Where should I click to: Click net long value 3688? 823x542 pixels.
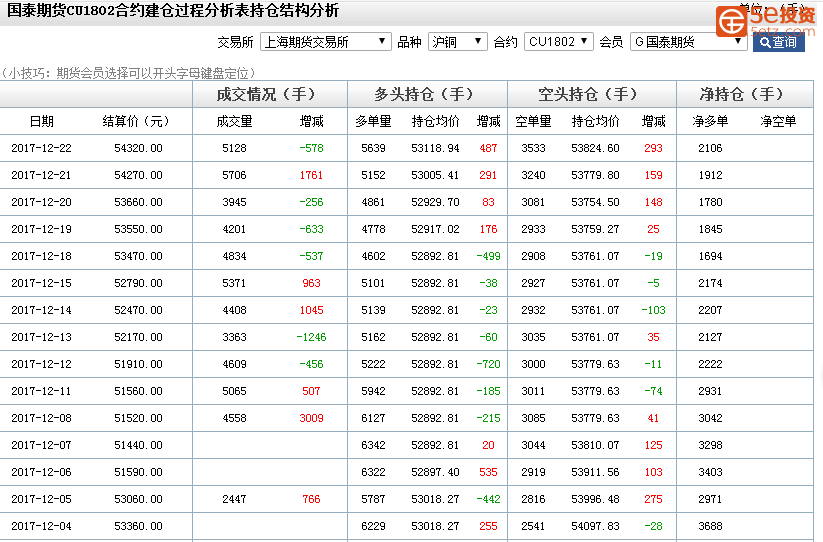tap(710, 526)
